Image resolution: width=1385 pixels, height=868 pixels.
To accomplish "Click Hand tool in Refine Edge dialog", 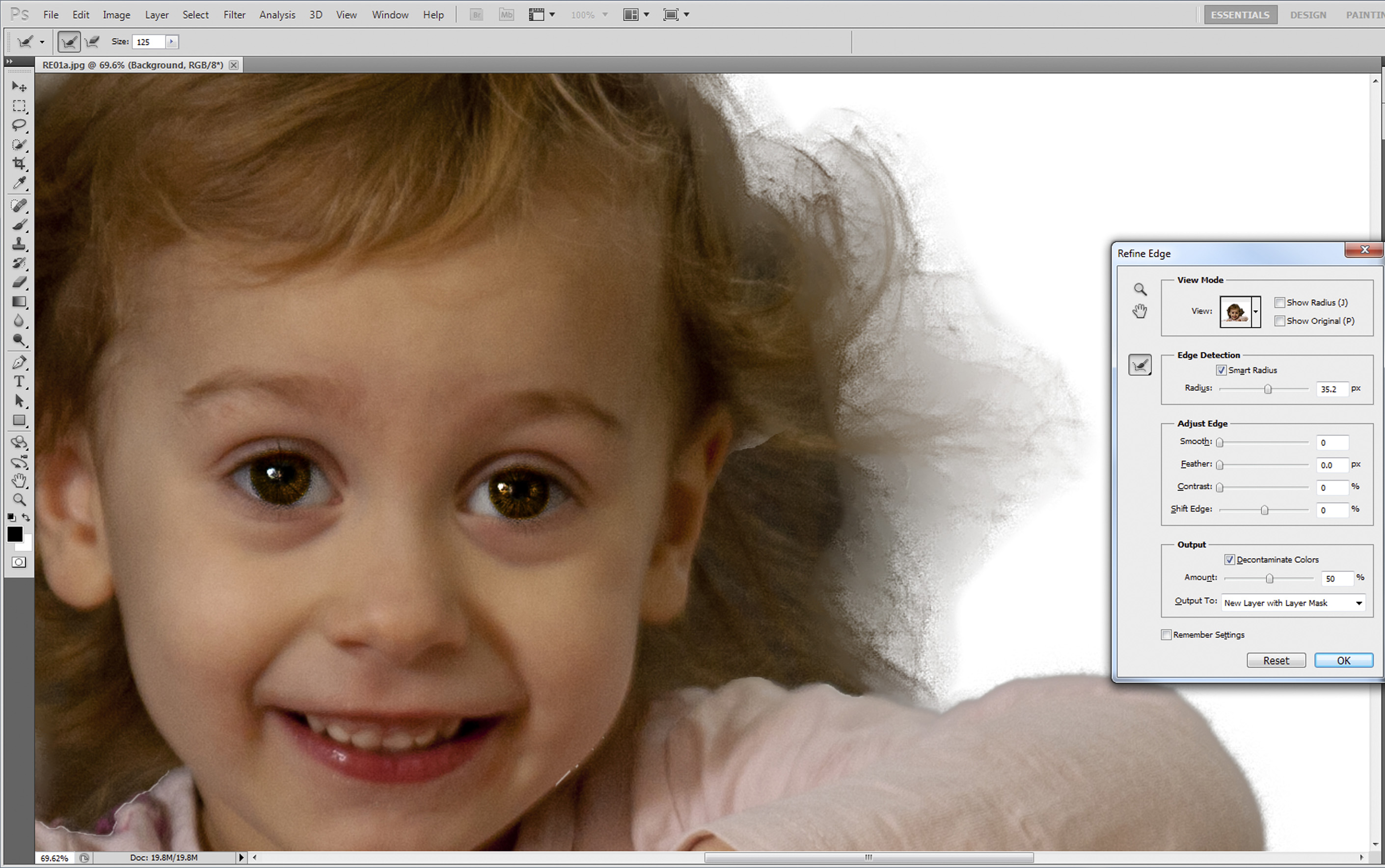I will click(1140, 311).
